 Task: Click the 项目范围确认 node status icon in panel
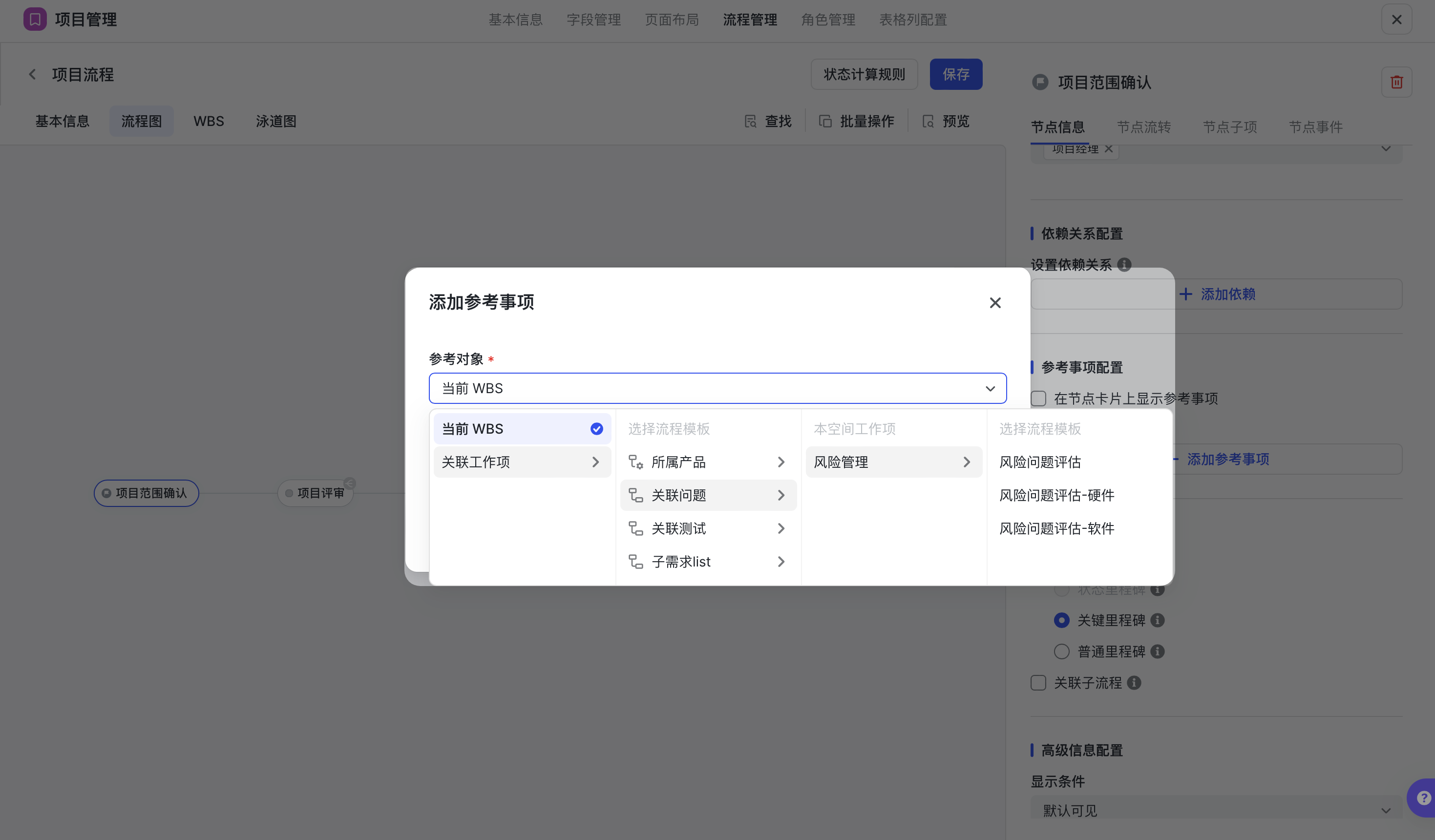pos(1040,82)
